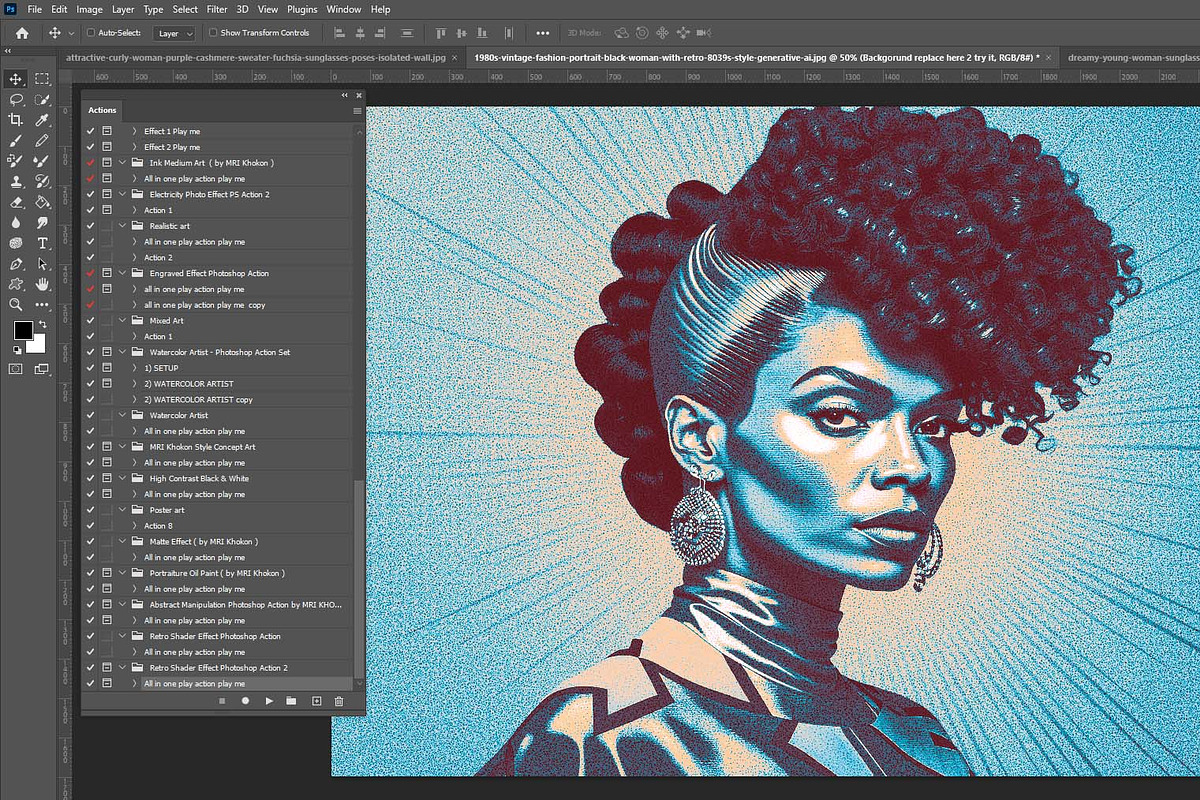This screenshot has height=800, width=1200.
Task: Toggle checkmark for Realistic art set
Action: pyautogui.click(x=91, y=226)
